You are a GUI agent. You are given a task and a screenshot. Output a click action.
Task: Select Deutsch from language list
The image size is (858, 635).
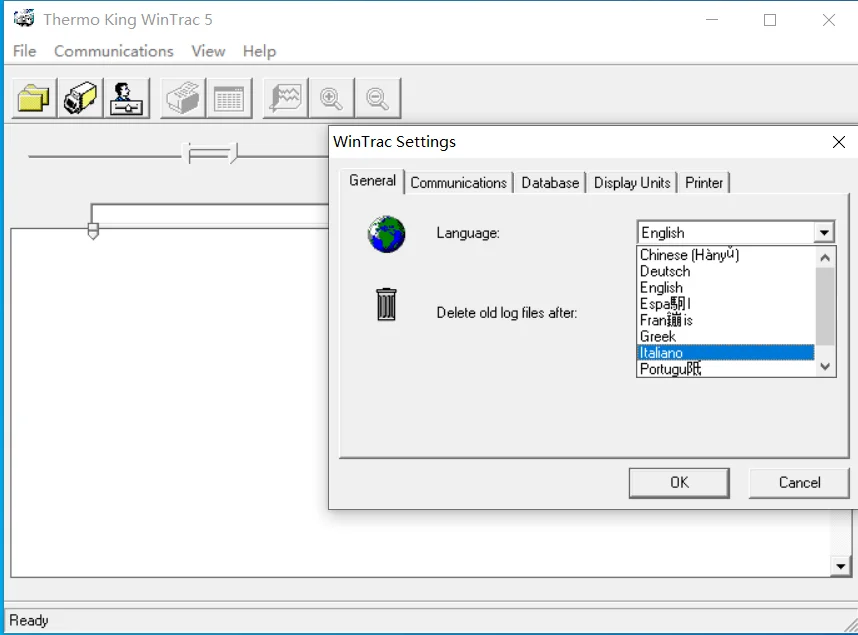(x=726, y=272)
